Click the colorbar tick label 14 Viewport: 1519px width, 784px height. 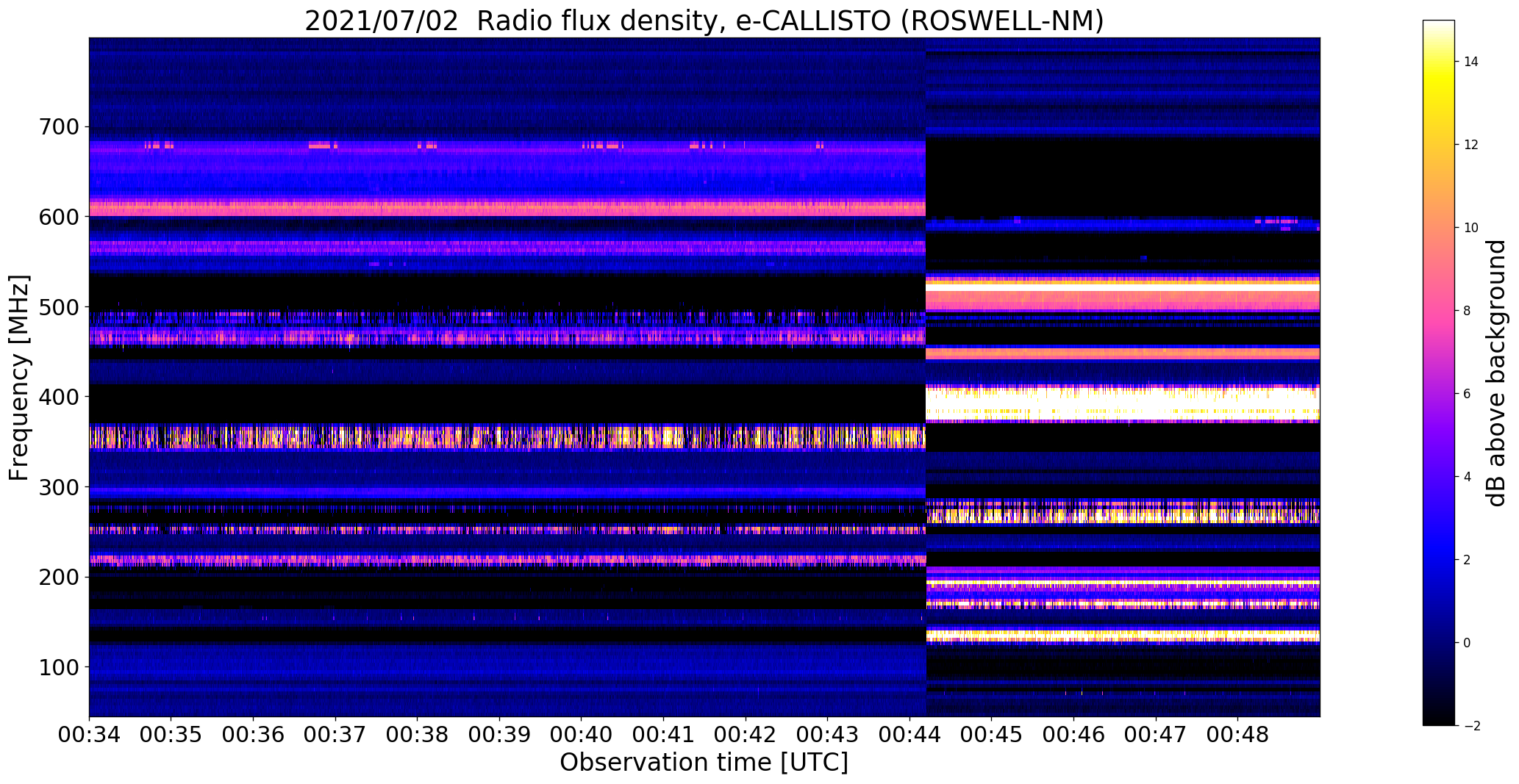click(1471, 62)
